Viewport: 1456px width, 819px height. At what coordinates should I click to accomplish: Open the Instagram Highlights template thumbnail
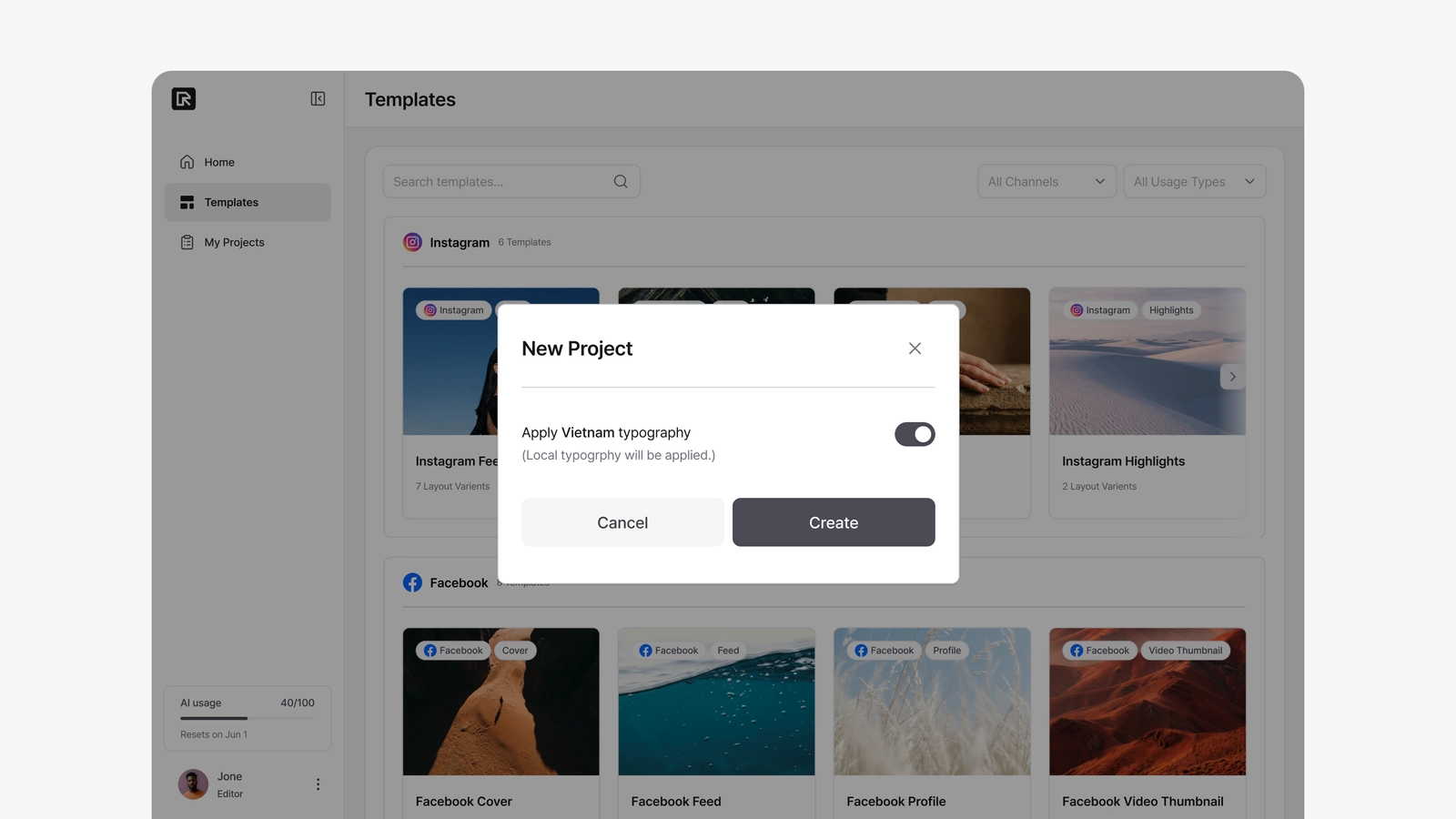point(1148,361)
